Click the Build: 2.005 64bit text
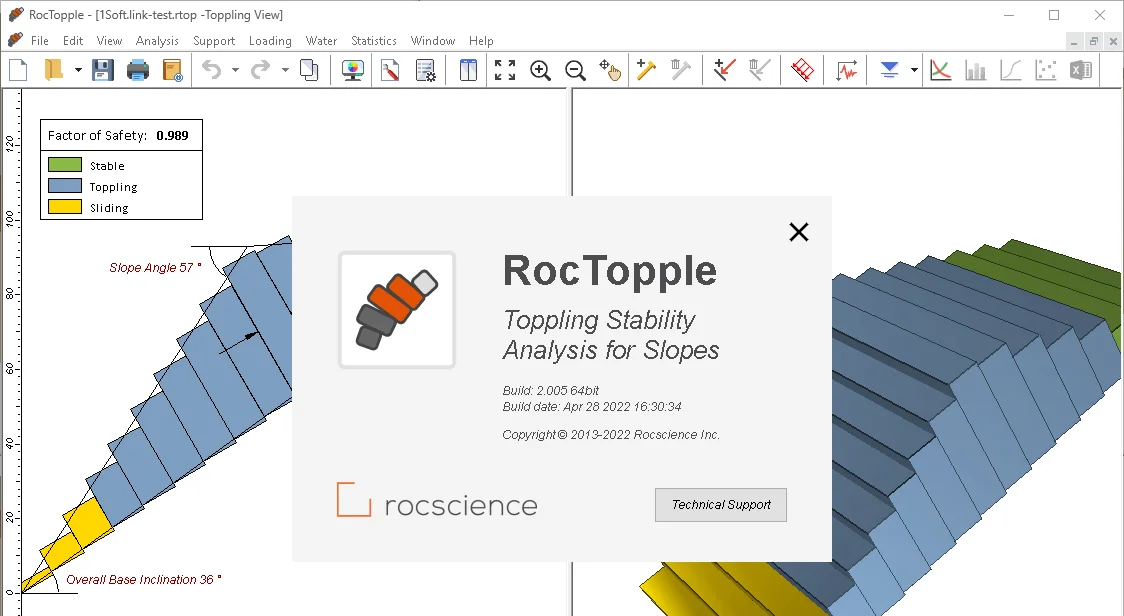Image resolution: width=1124 pixels, height=616 pixels. tap(551, 391)
